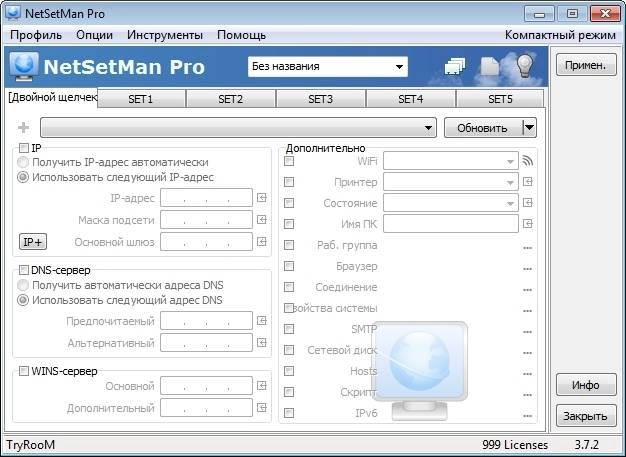
Task: Open the Состояние dropdown
Action: point(451,203)
